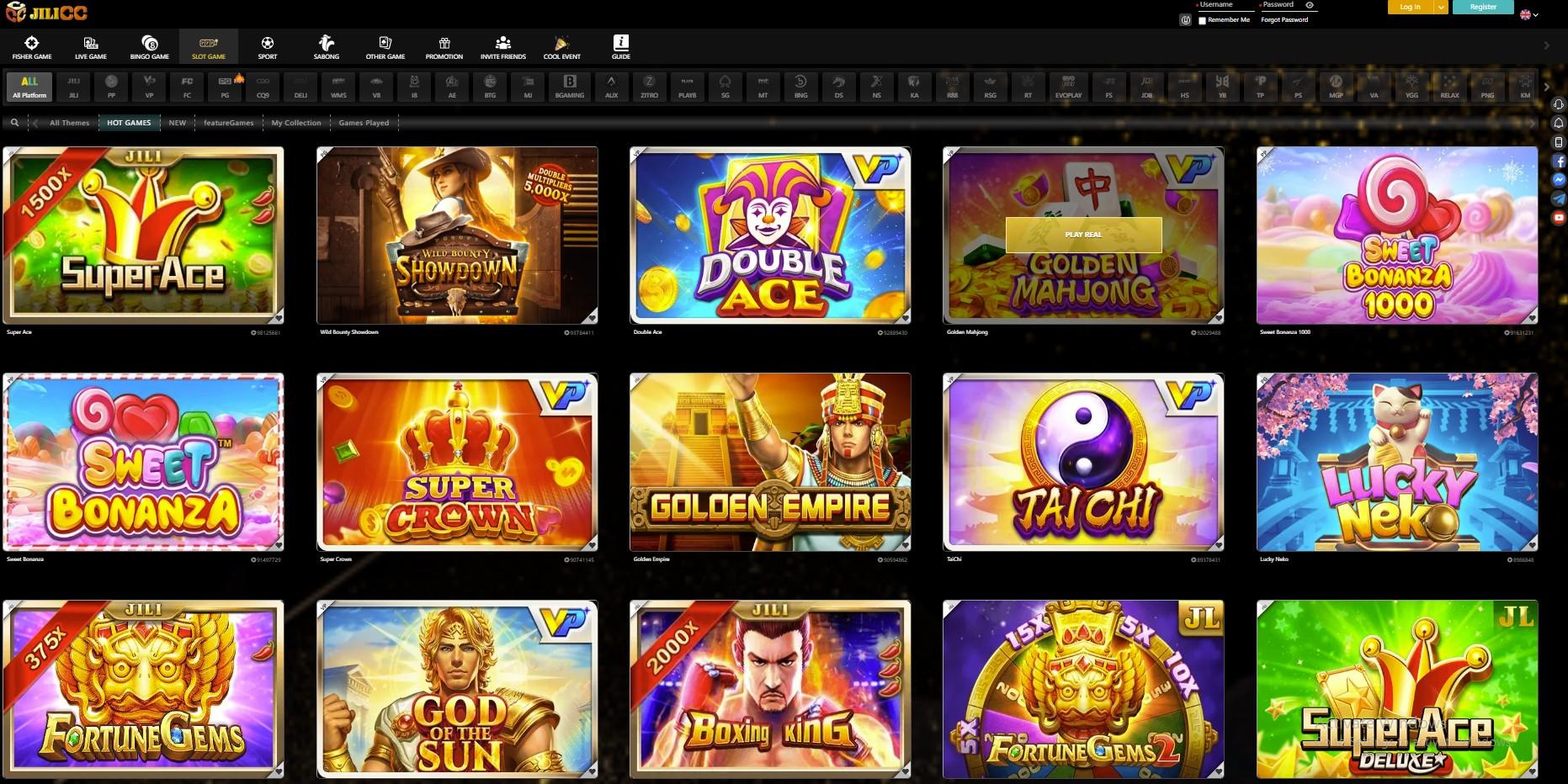Switch to the All Themes tab

coord(69,123)
